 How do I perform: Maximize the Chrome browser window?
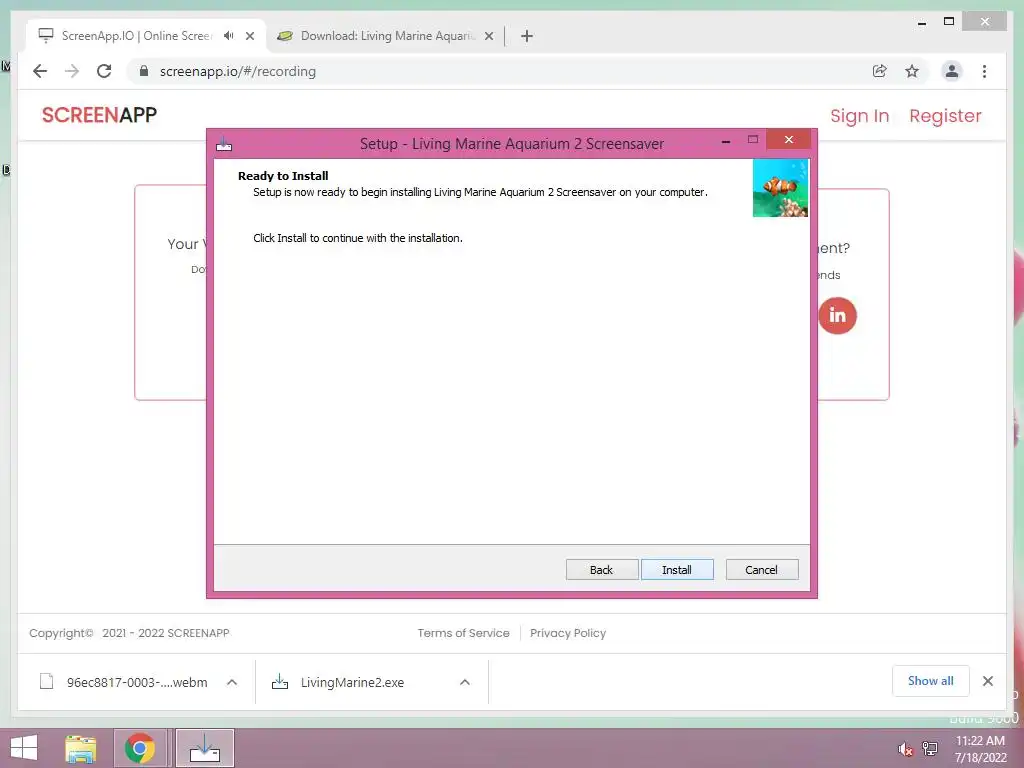click(949, 22)
